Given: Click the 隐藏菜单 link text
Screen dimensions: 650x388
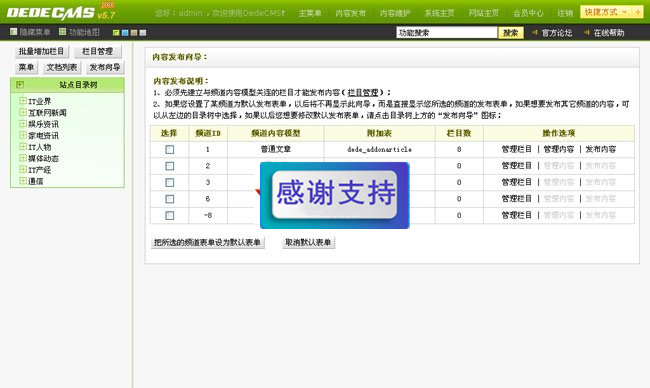Looking at the screenshot, I should pos(35,32).
